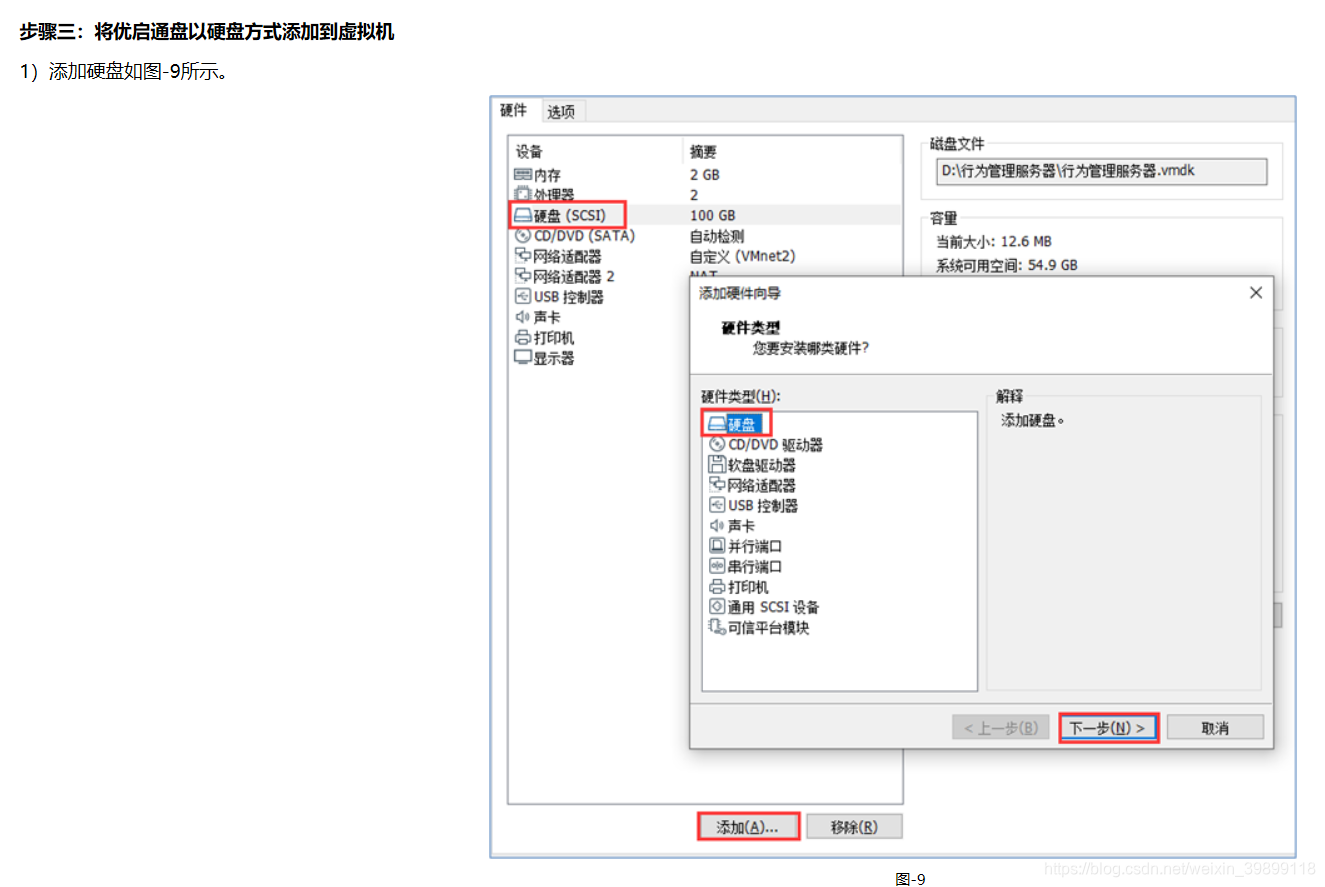Click the 自定义 (VMnet2) summary value
This screenshot has width=1325, height=887.
tap(742, 256)
